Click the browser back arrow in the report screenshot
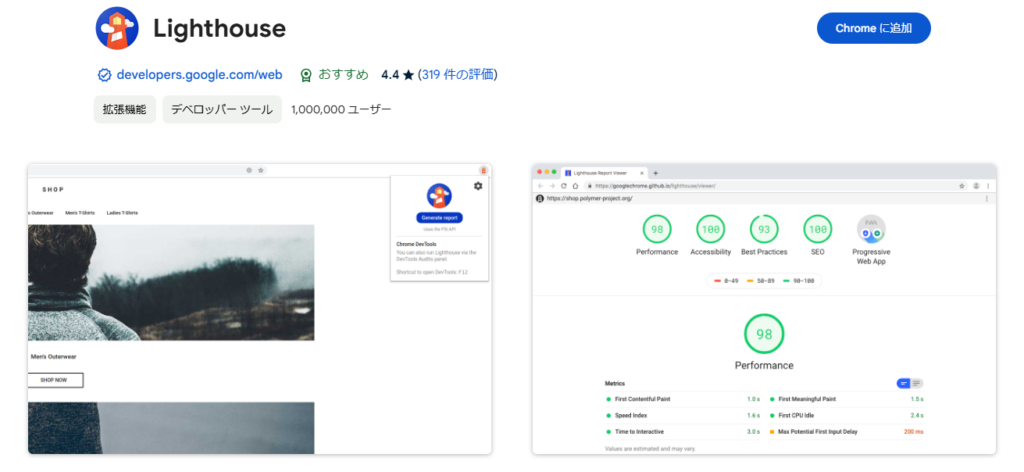 pyautogui.click(x=540, y=186)
